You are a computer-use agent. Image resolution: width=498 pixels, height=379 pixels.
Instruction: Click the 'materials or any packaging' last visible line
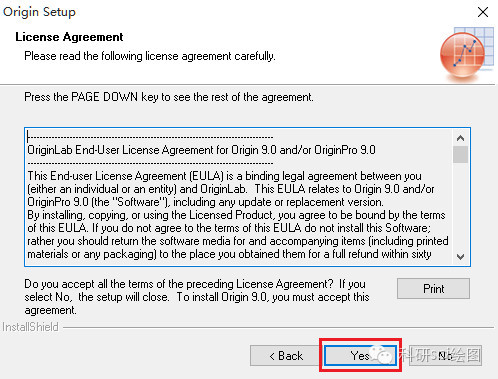click(229, 254)
